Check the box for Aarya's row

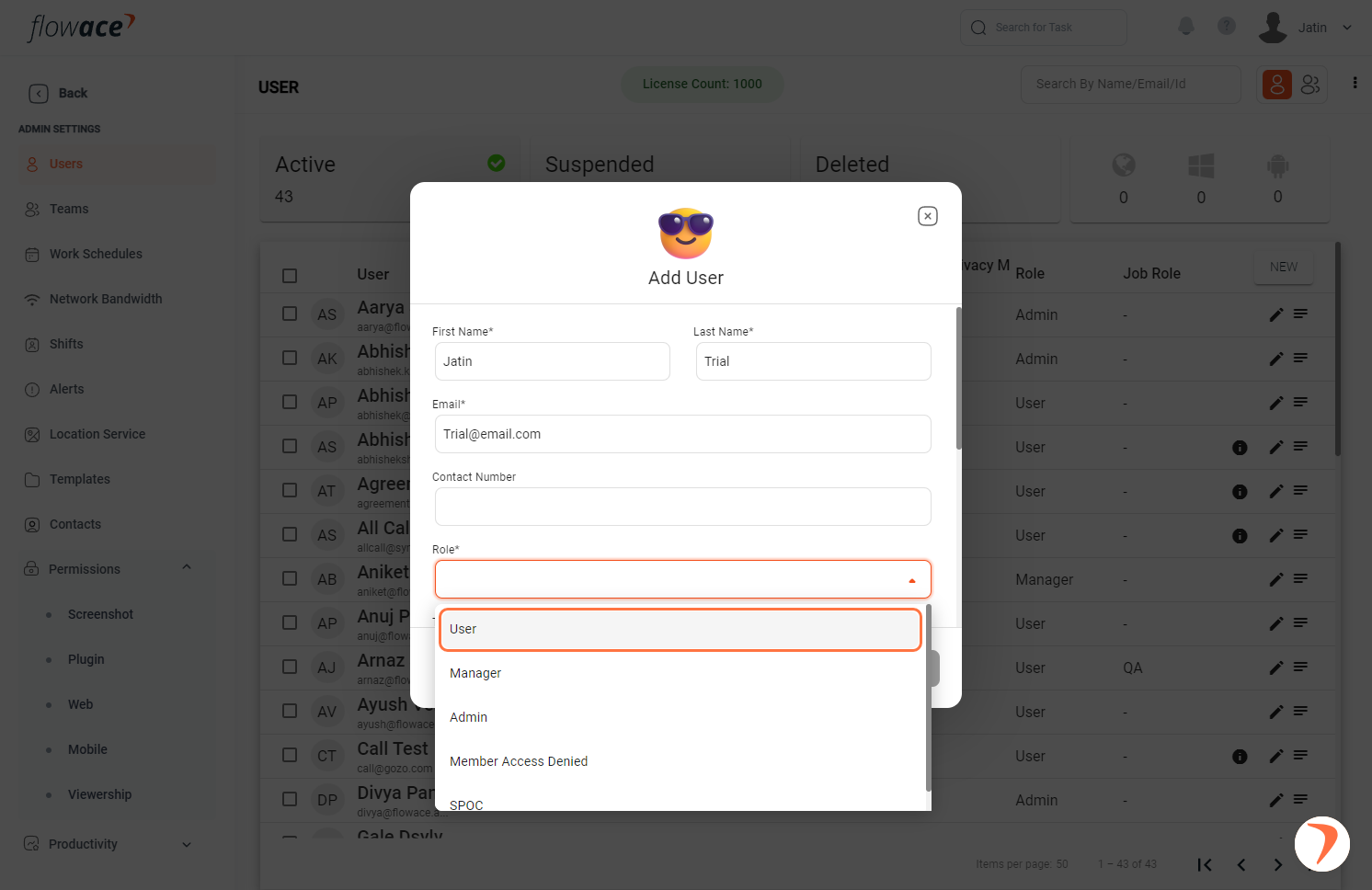[x=290, y=314]
